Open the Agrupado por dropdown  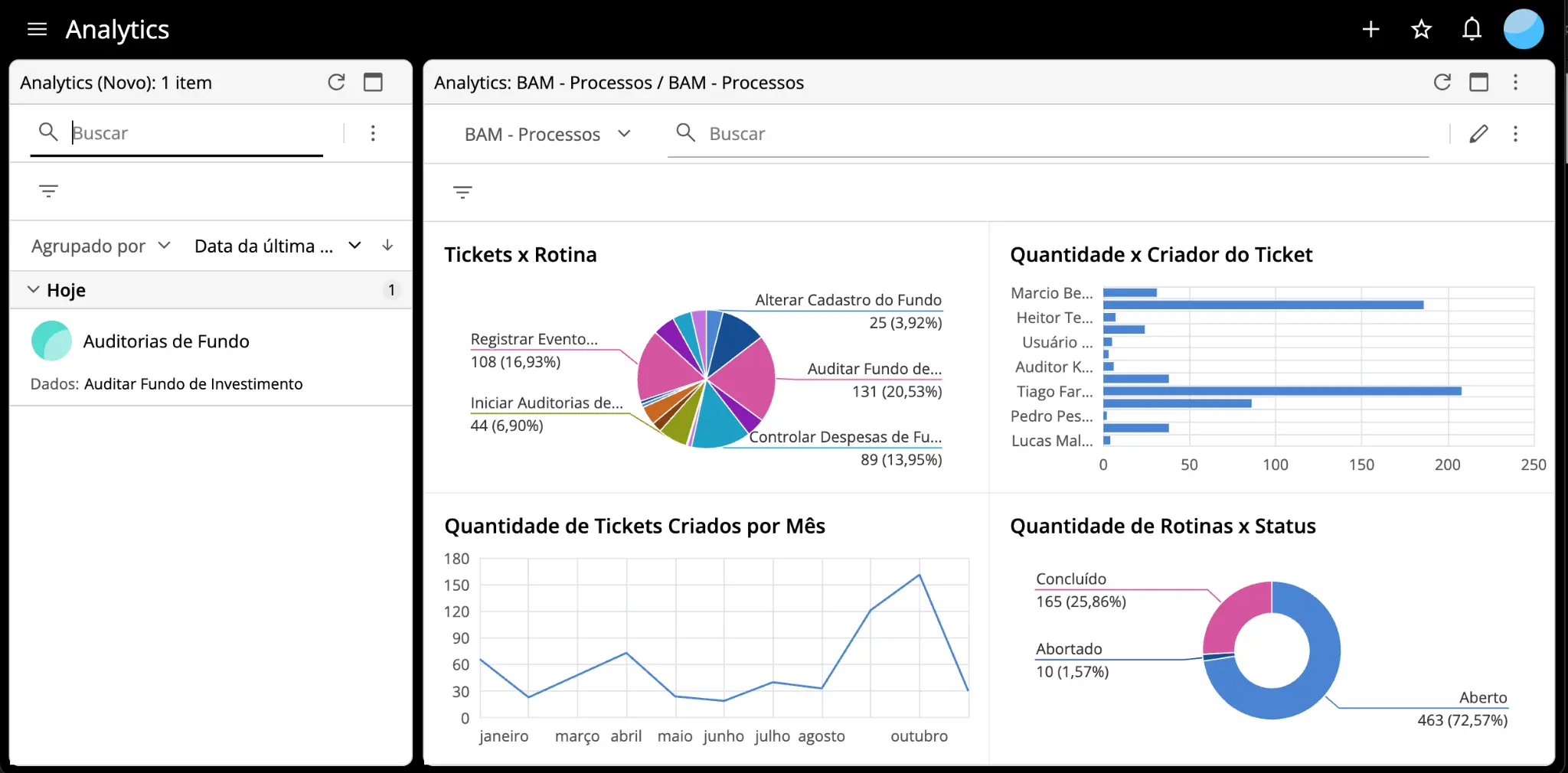[100, 246]
